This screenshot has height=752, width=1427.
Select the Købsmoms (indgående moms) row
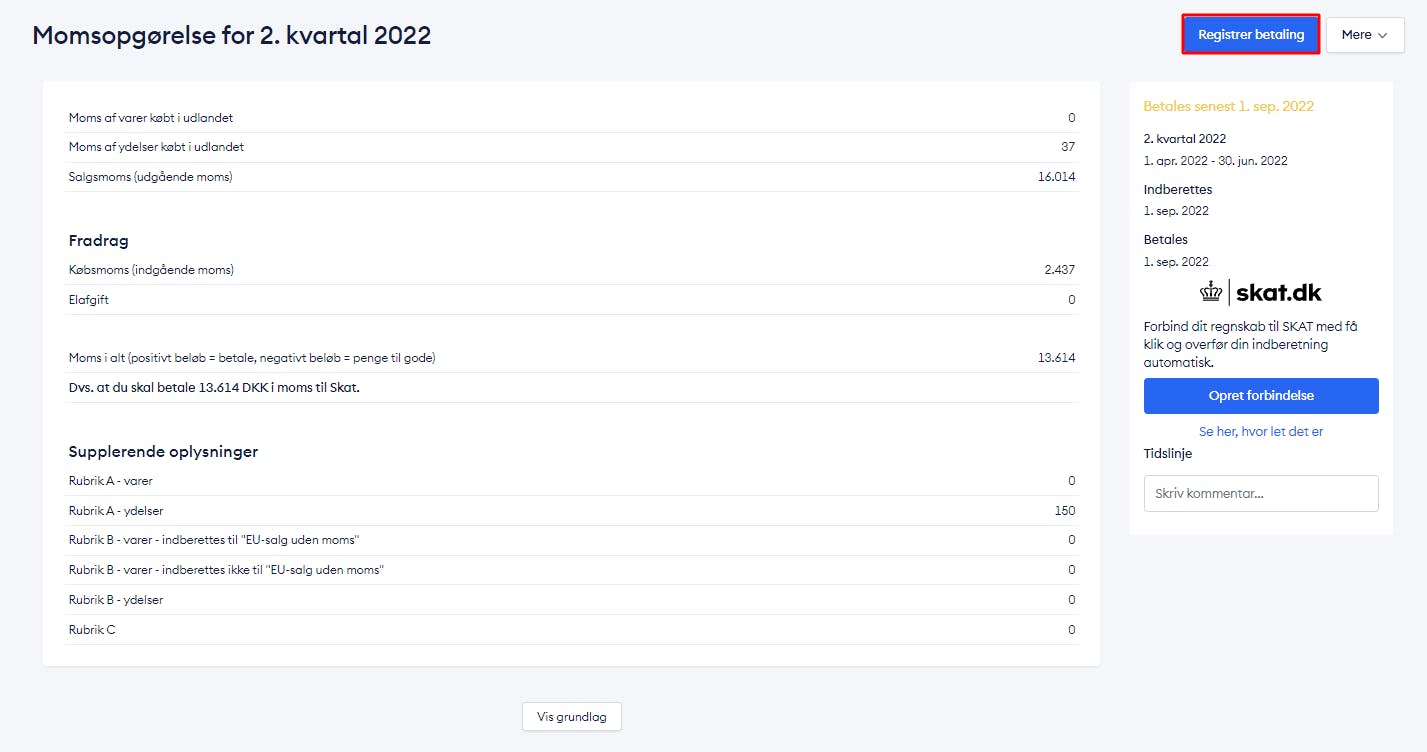pyautogui.click(x=151, y=270)
